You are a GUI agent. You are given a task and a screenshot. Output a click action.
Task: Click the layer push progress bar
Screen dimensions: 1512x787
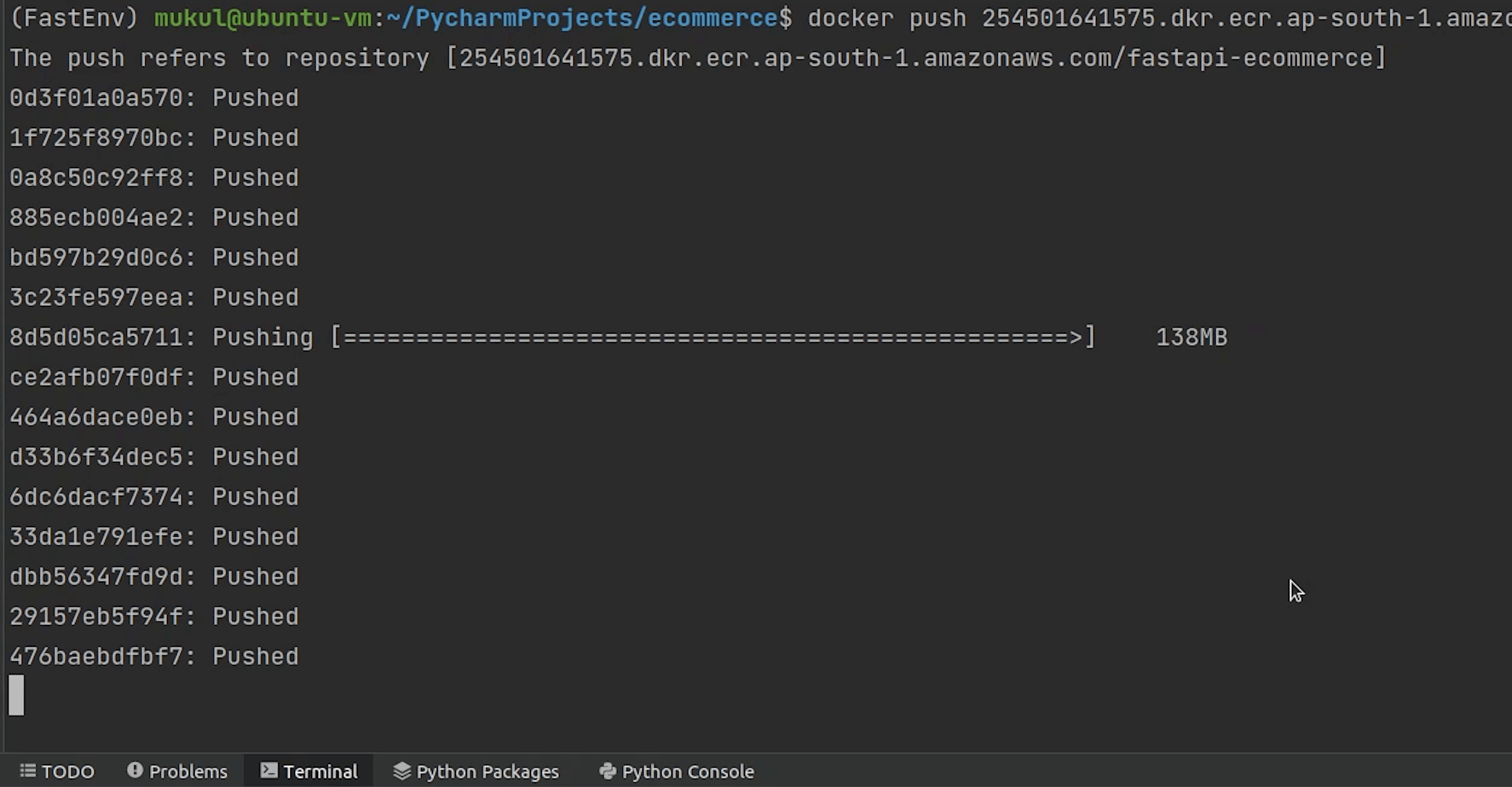(712, 337)
